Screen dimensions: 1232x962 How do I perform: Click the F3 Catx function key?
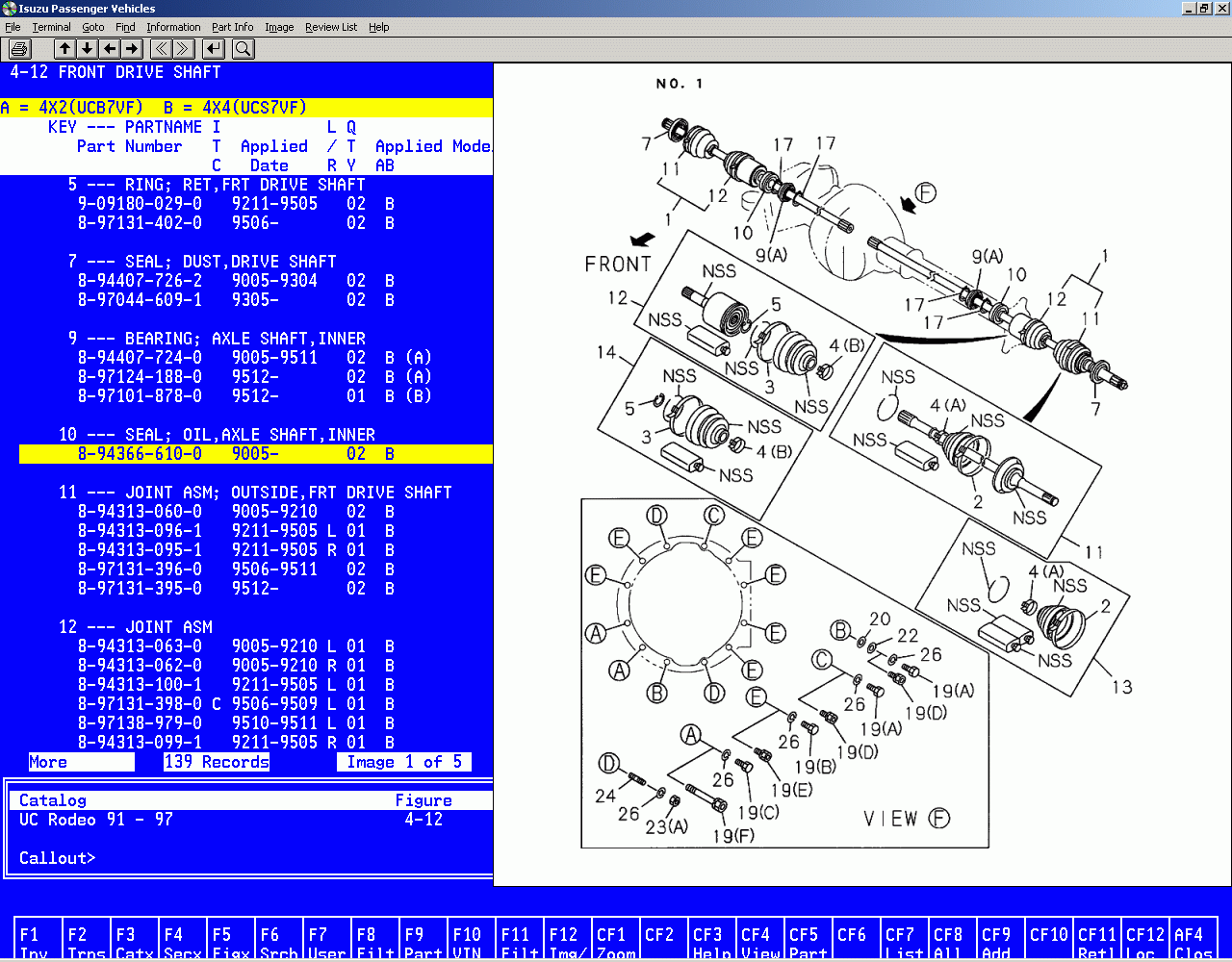tap(134, 940)
